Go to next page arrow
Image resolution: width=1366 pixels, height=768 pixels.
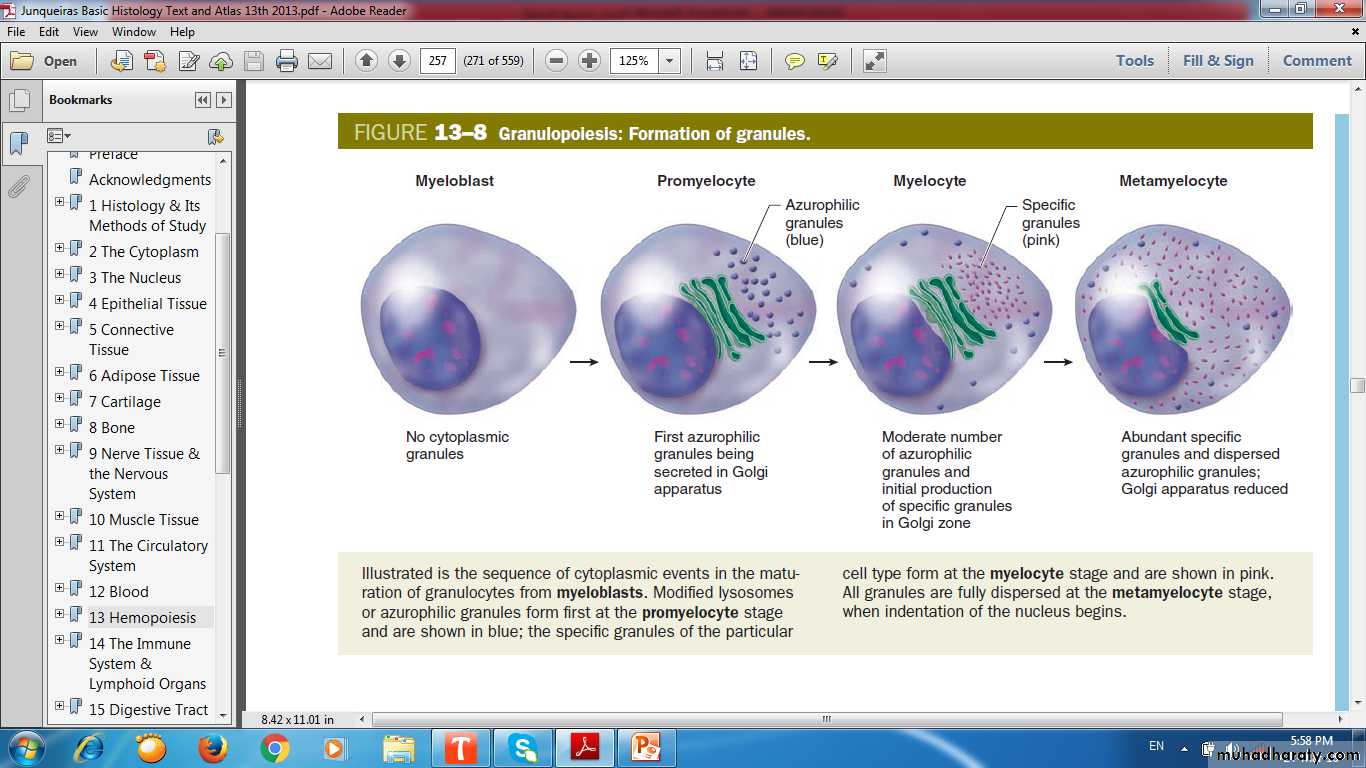399,61
